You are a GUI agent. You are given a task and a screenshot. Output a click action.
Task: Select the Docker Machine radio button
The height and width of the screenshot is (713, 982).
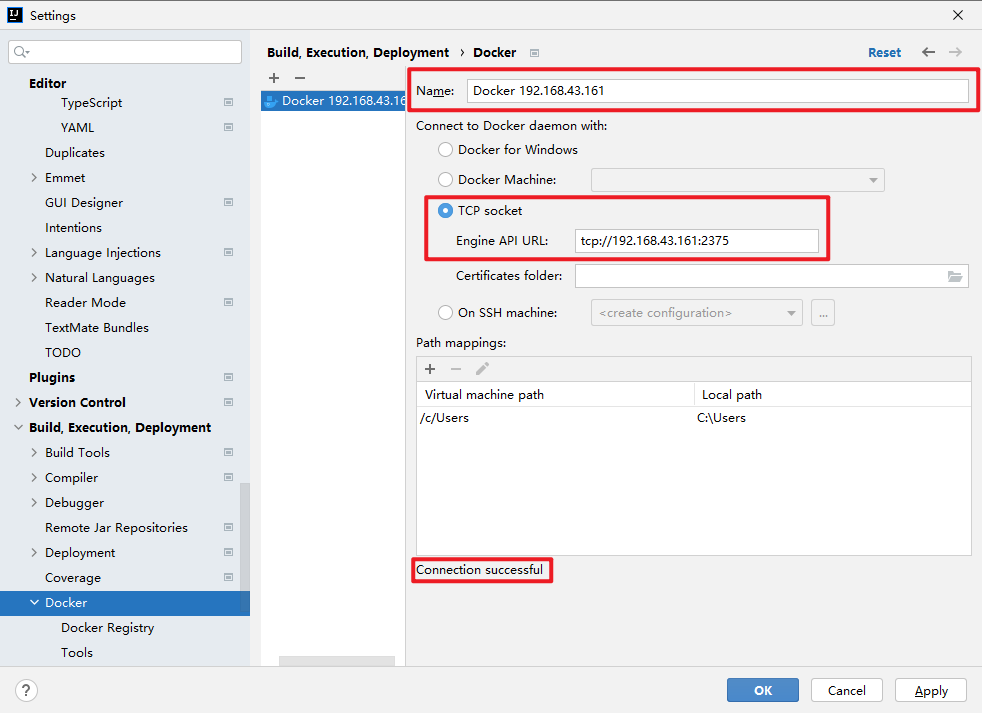click(445, 180)
